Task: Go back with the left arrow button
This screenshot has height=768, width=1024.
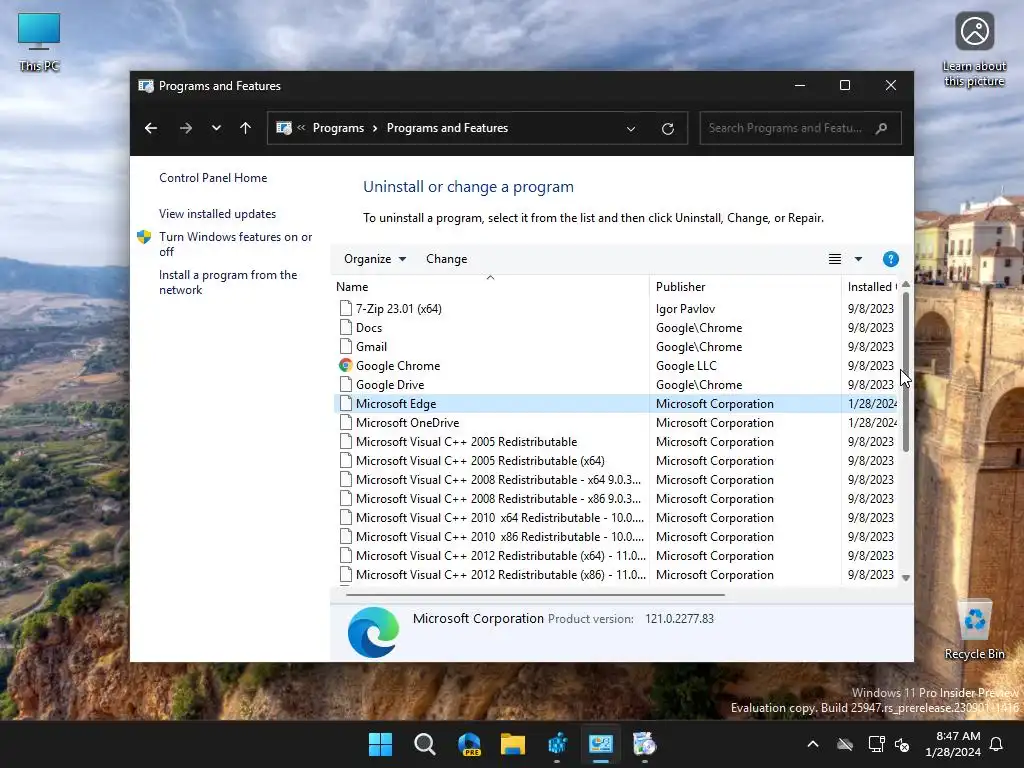Action: [151, 128]
